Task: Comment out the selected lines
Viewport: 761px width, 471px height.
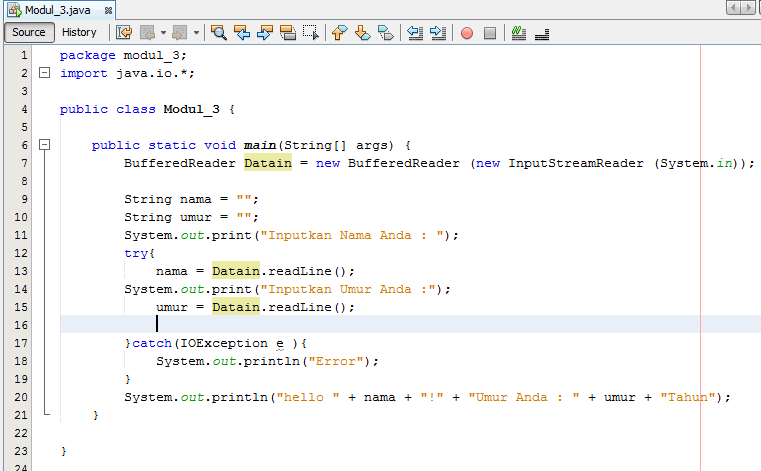Action: (519, 33)
